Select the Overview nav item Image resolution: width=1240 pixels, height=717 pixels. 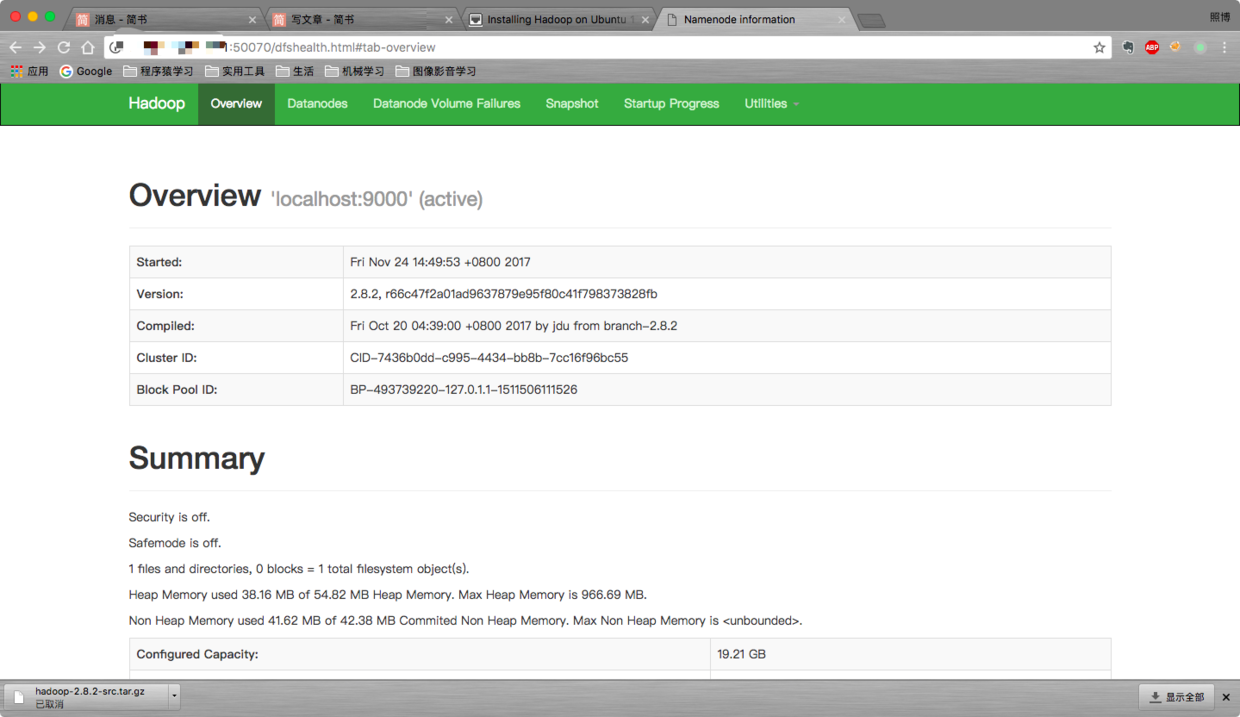pos(236,104)
